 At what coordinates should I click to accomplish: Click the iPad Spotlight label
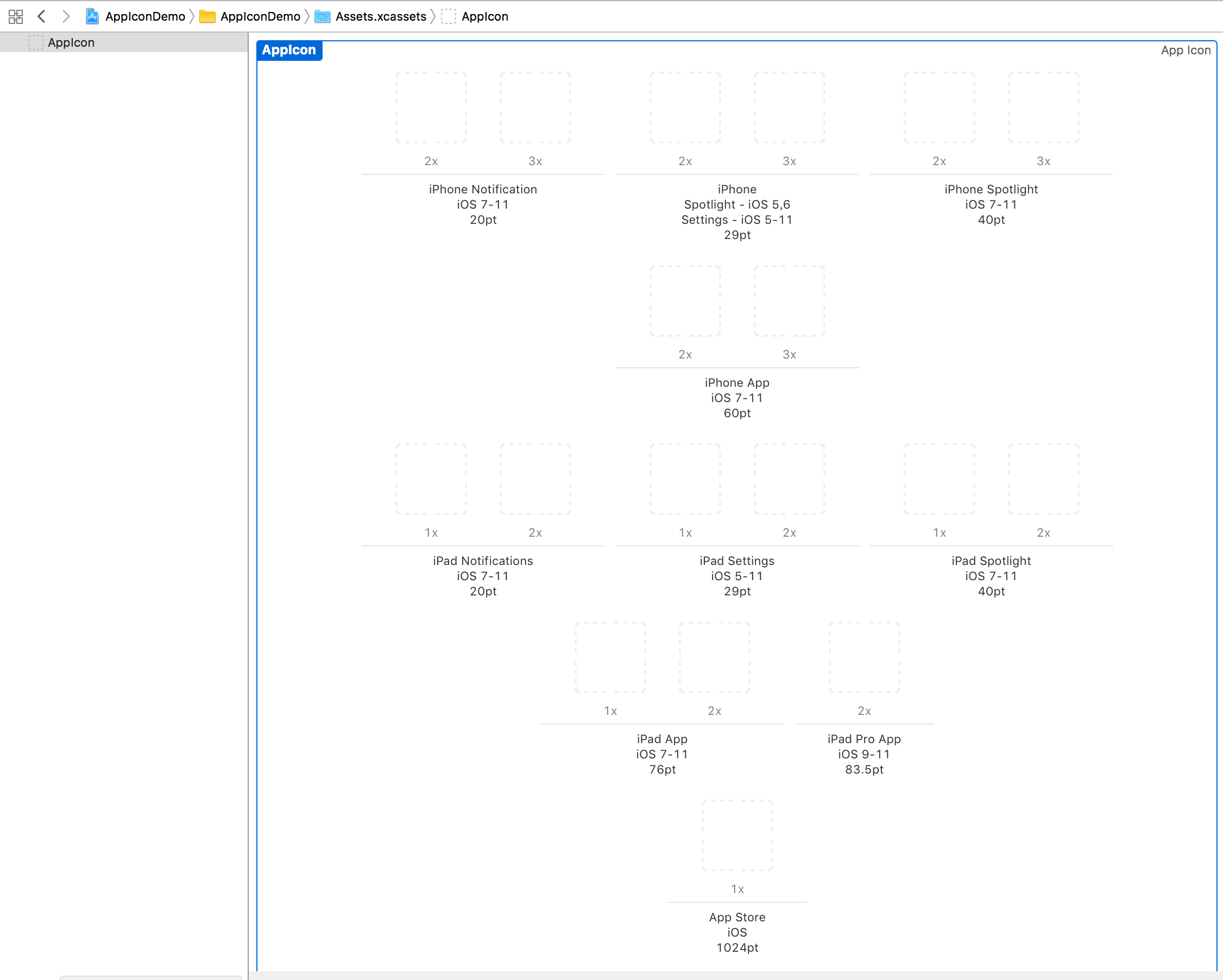tap(992, 561)
